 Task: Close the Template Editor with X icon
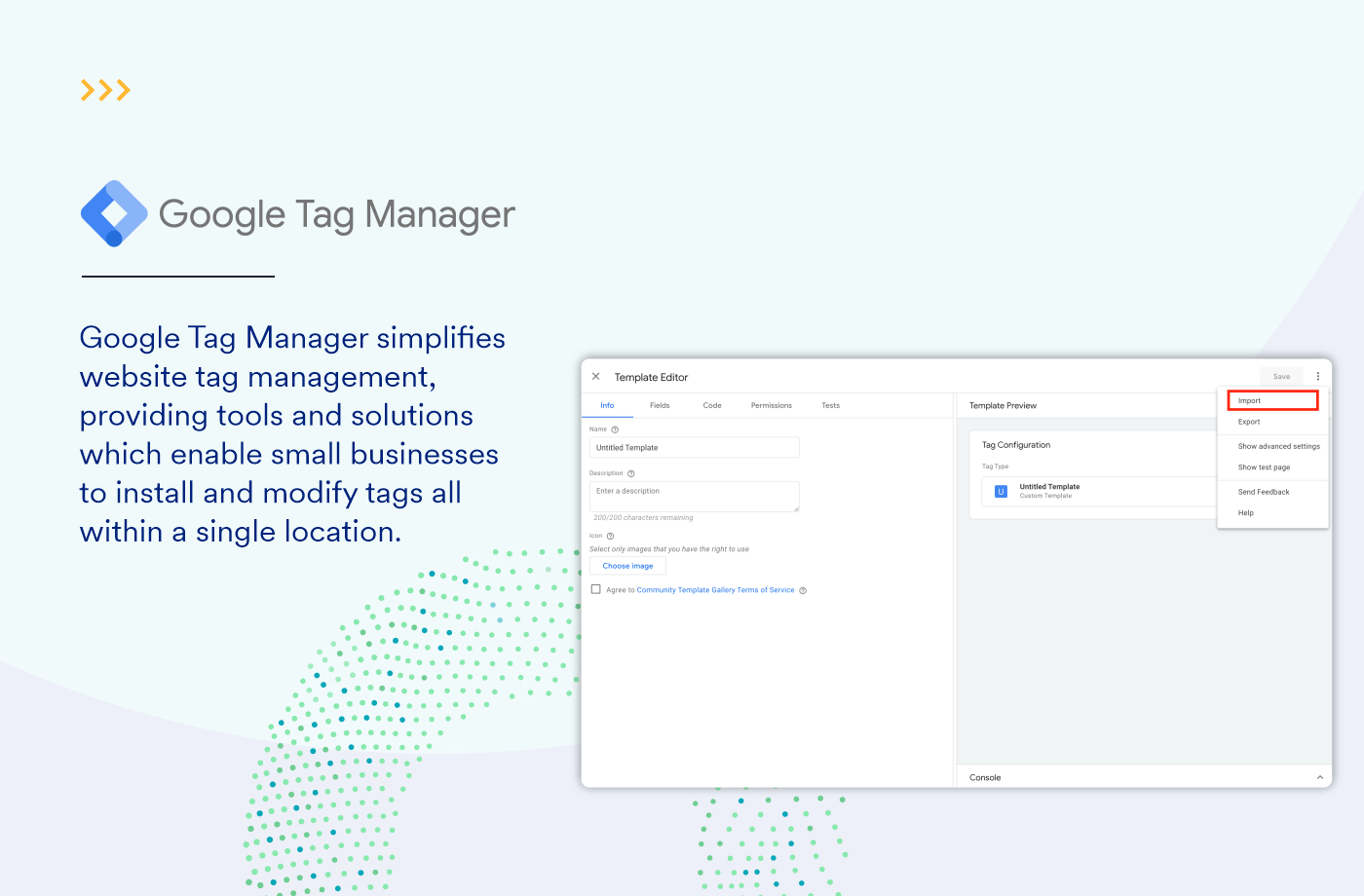595,377
